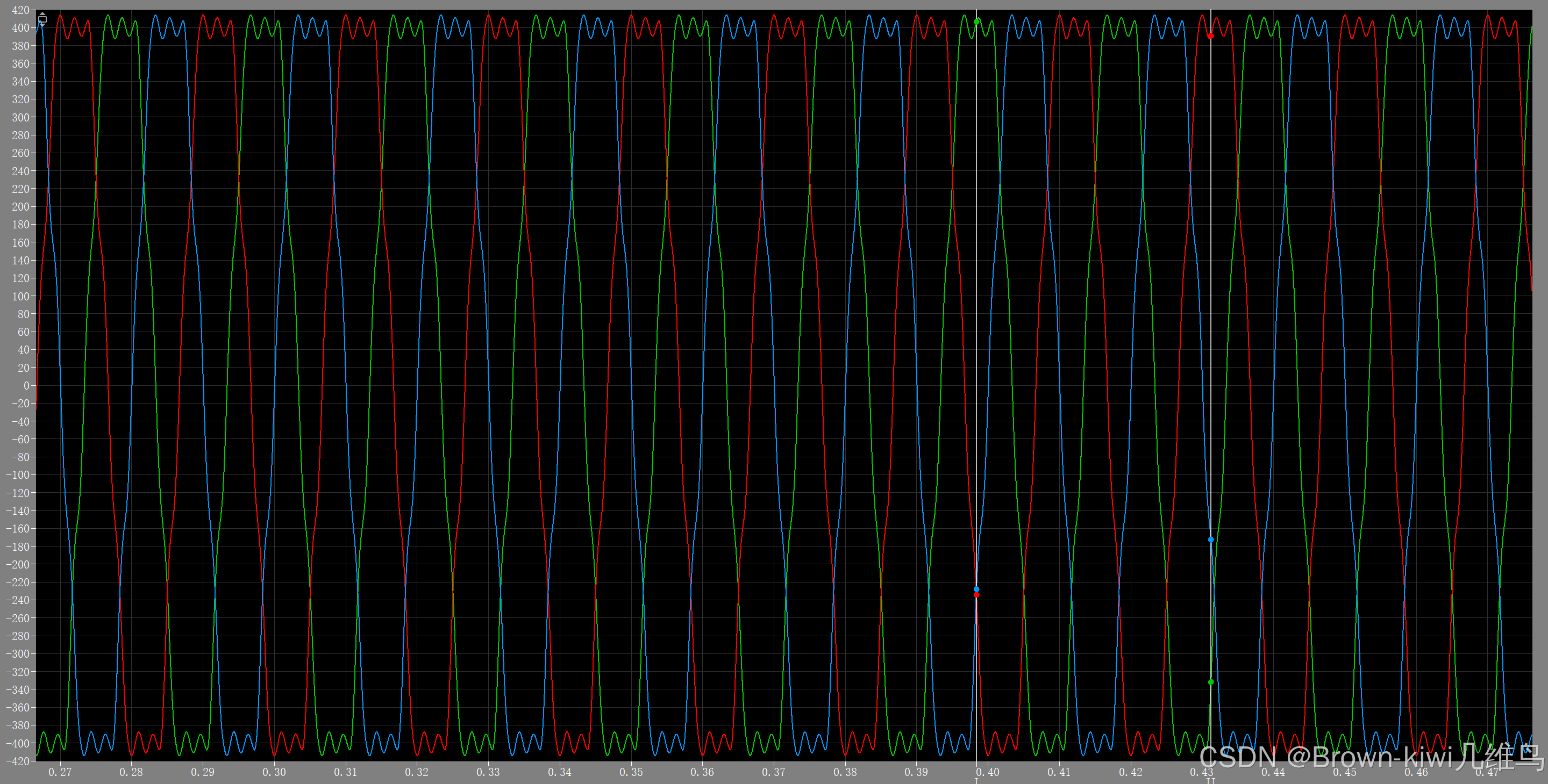Image resolution: width=1548 pixels, height=784 pixels.
Task: Click the 0.27 tick label on time axis
Action: (x=60, y=772)
